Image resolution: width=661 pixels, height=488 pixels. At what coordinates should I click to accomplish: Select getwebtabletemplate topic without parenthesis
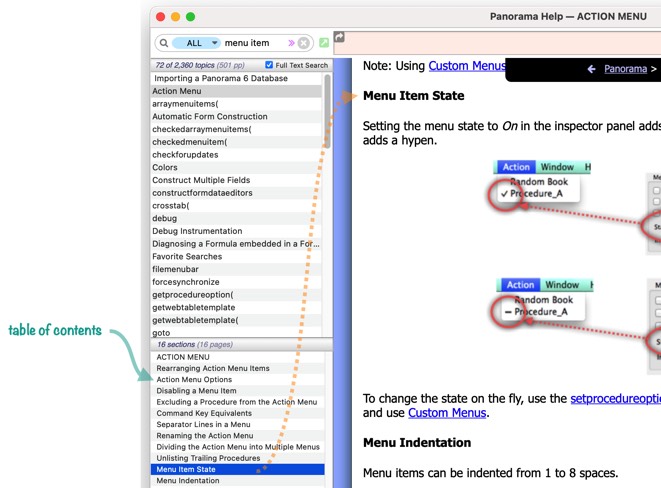pyautogui.click(x=236, y=307)
